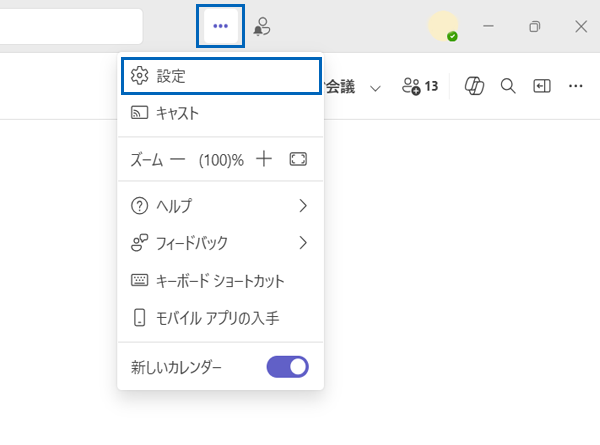Screen dimensions: 600x445
Task: Click the profile avatar with green status
Action: coord(443,26)
